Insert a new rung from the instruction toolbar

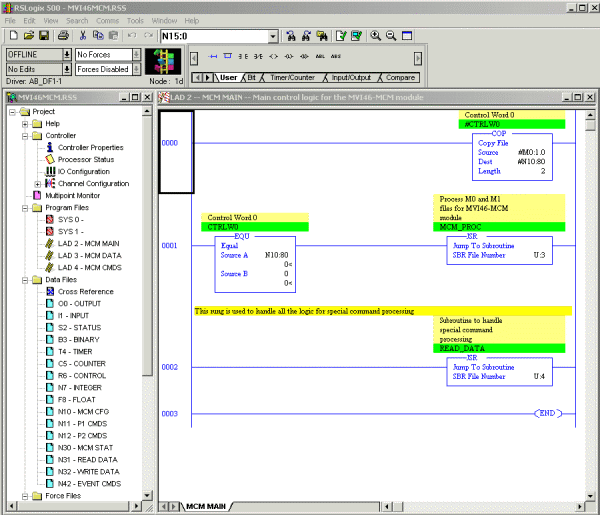[x=213, y=56]
